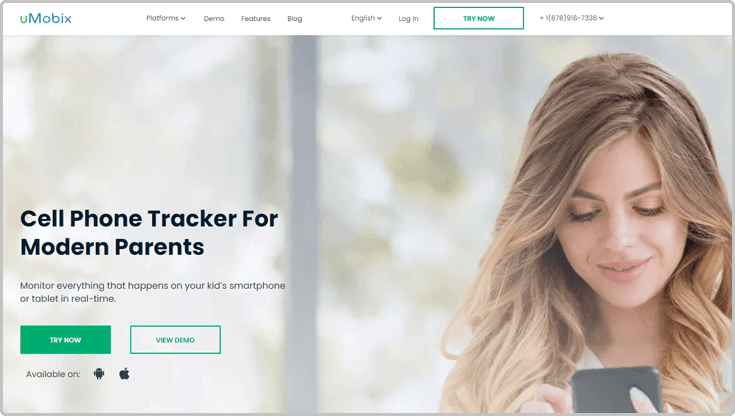Click the chevron beside the phone number

pos(601,18)
